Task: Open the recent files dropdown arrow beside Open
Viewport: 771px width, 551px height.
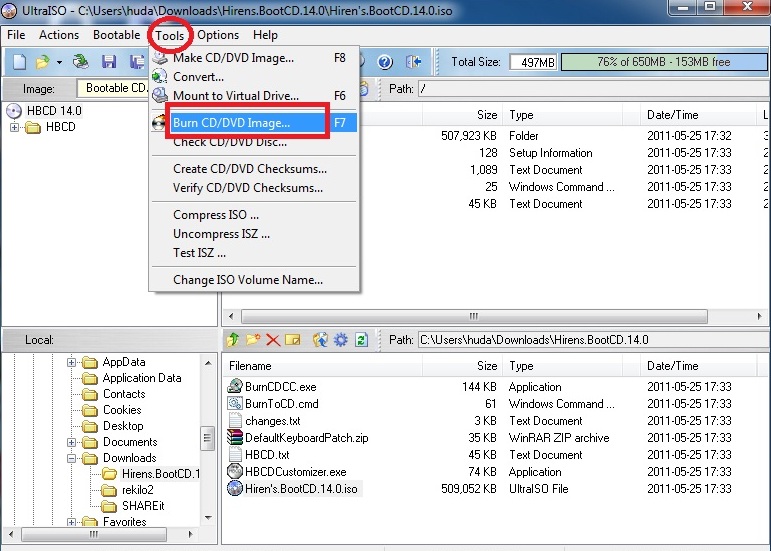Action: point(59,62)
